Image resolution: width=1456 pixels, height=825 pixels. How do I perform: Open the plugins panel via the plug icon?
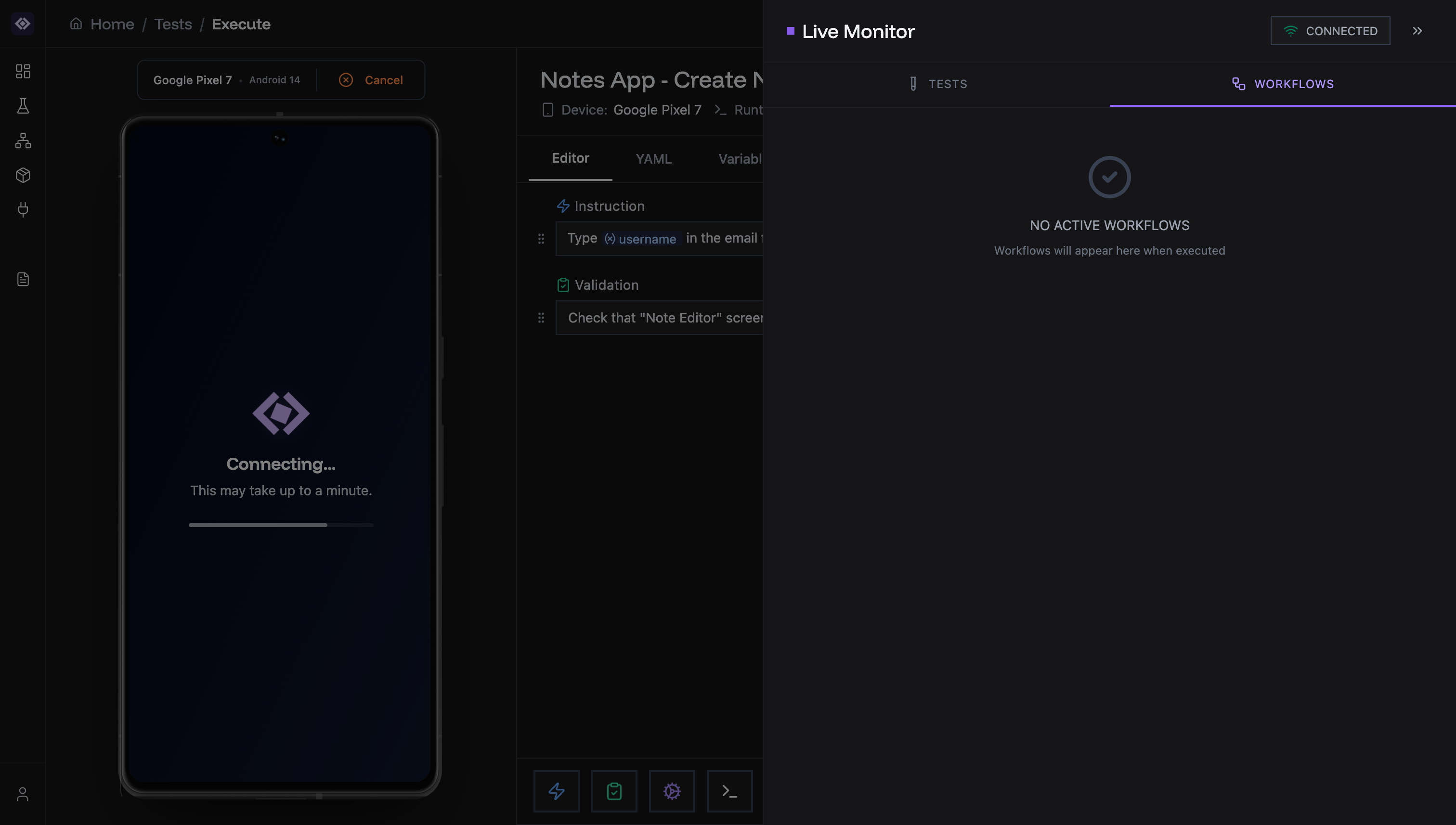[23, 210]
